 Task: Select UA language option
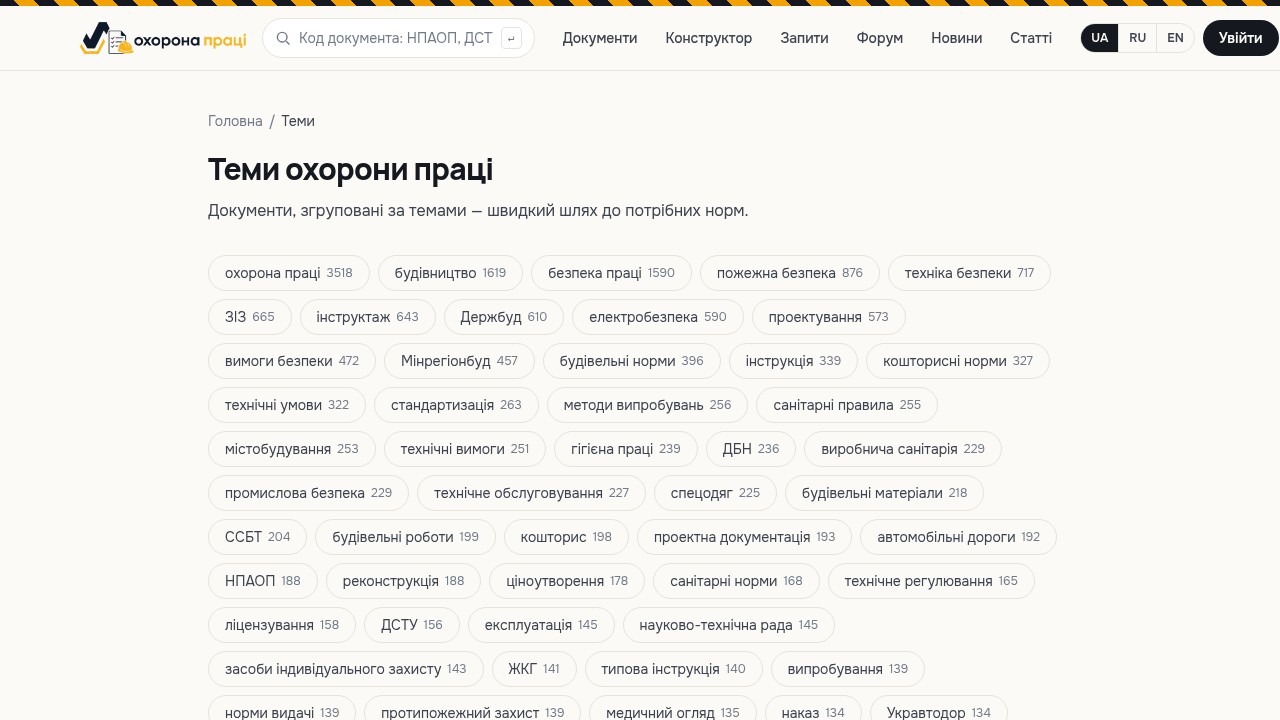coord(1100,38)
